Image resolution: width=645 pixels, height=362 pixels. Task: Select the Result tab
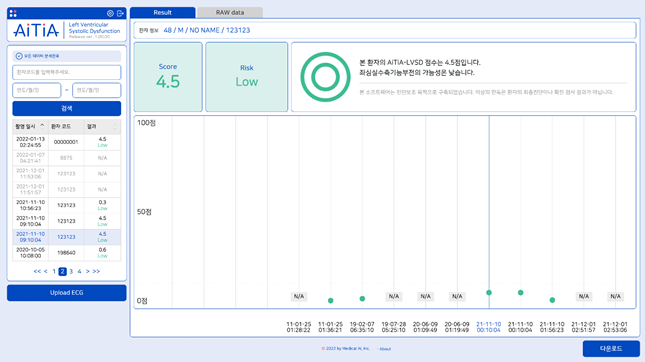(x=162, y=12)
